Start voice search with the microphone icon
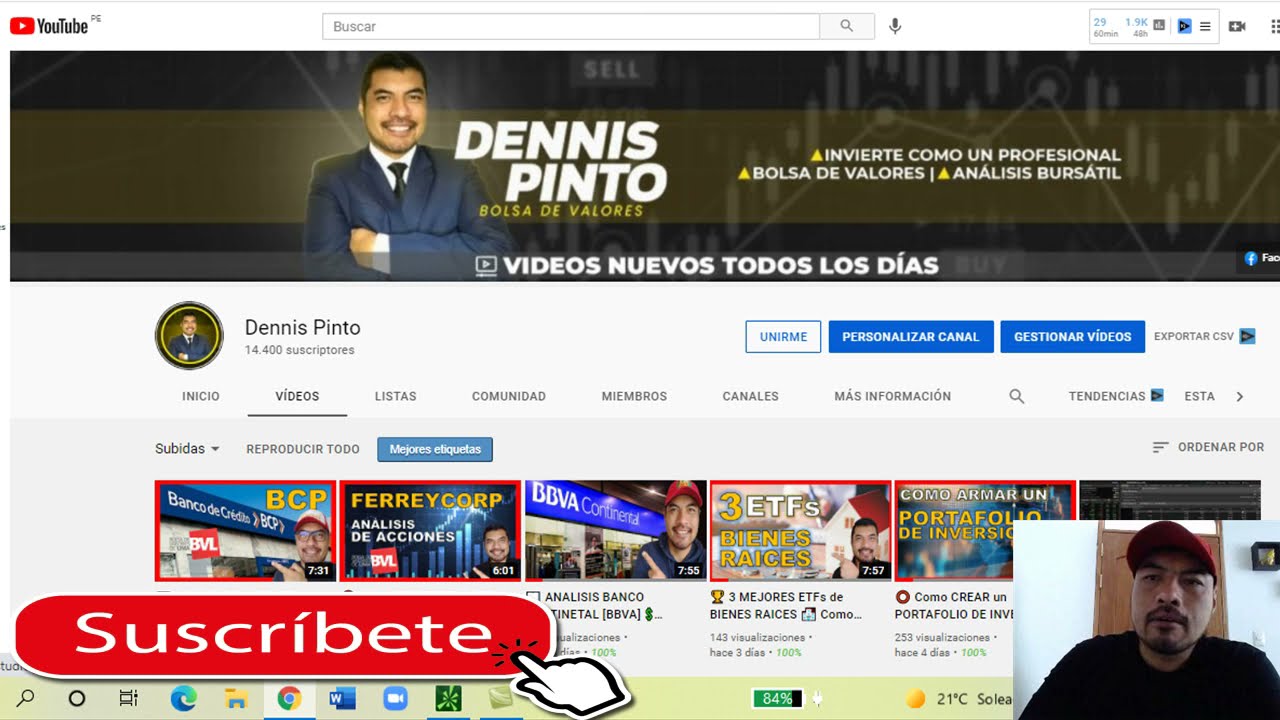The width and height of the screenshot is (1280, 720). point(895,26)
